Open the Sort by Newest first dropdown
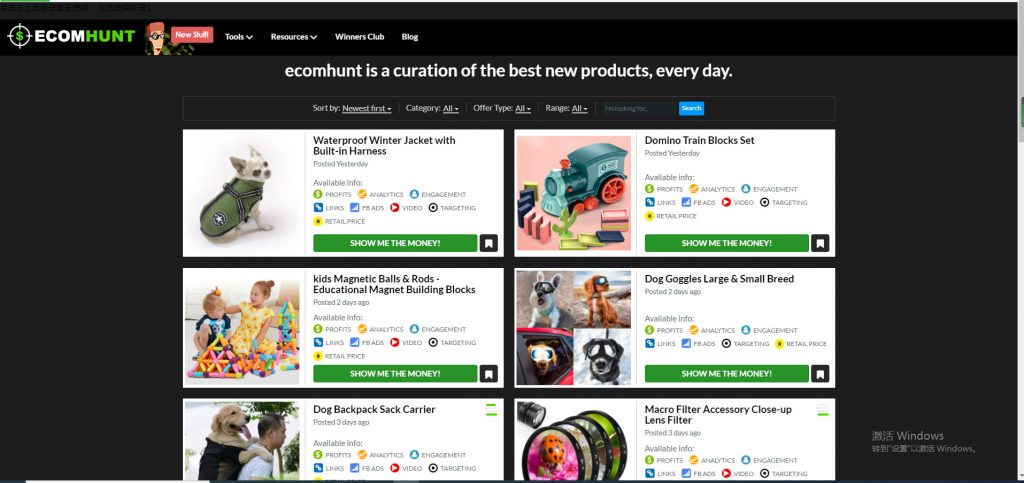This screenshot has width=1024, height=483. coord(366,108)
